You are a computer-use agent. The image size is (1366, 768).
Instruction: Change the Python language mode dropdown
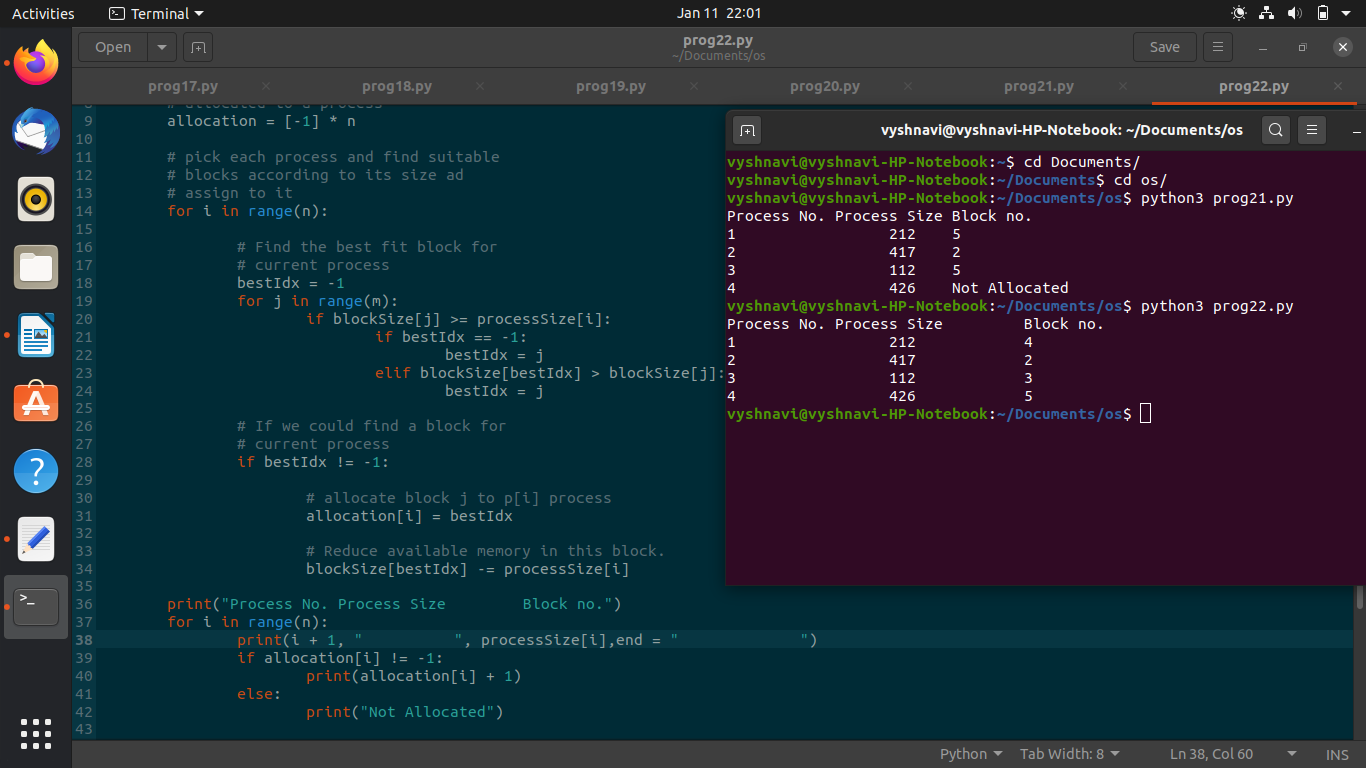(971, 754)
